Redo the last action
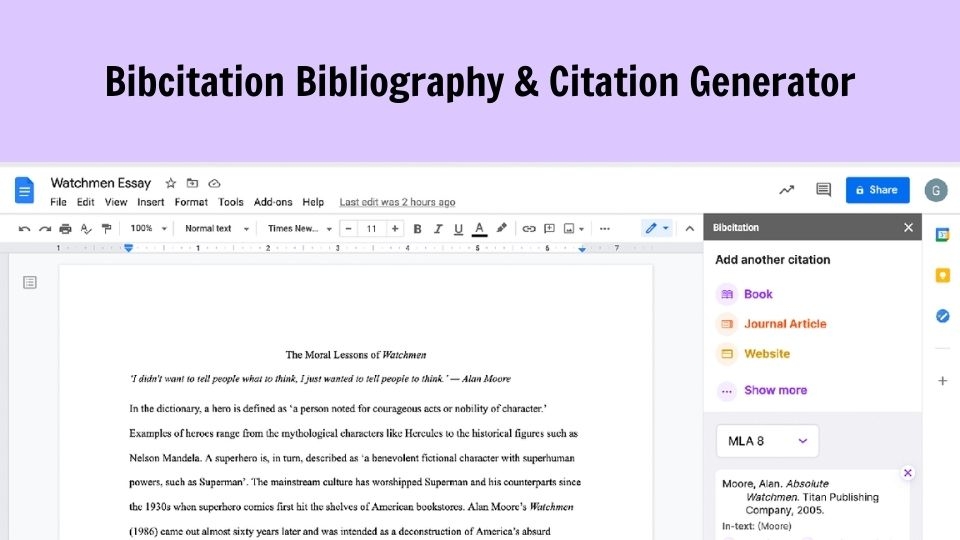960x540 pixels. point(45,228)
